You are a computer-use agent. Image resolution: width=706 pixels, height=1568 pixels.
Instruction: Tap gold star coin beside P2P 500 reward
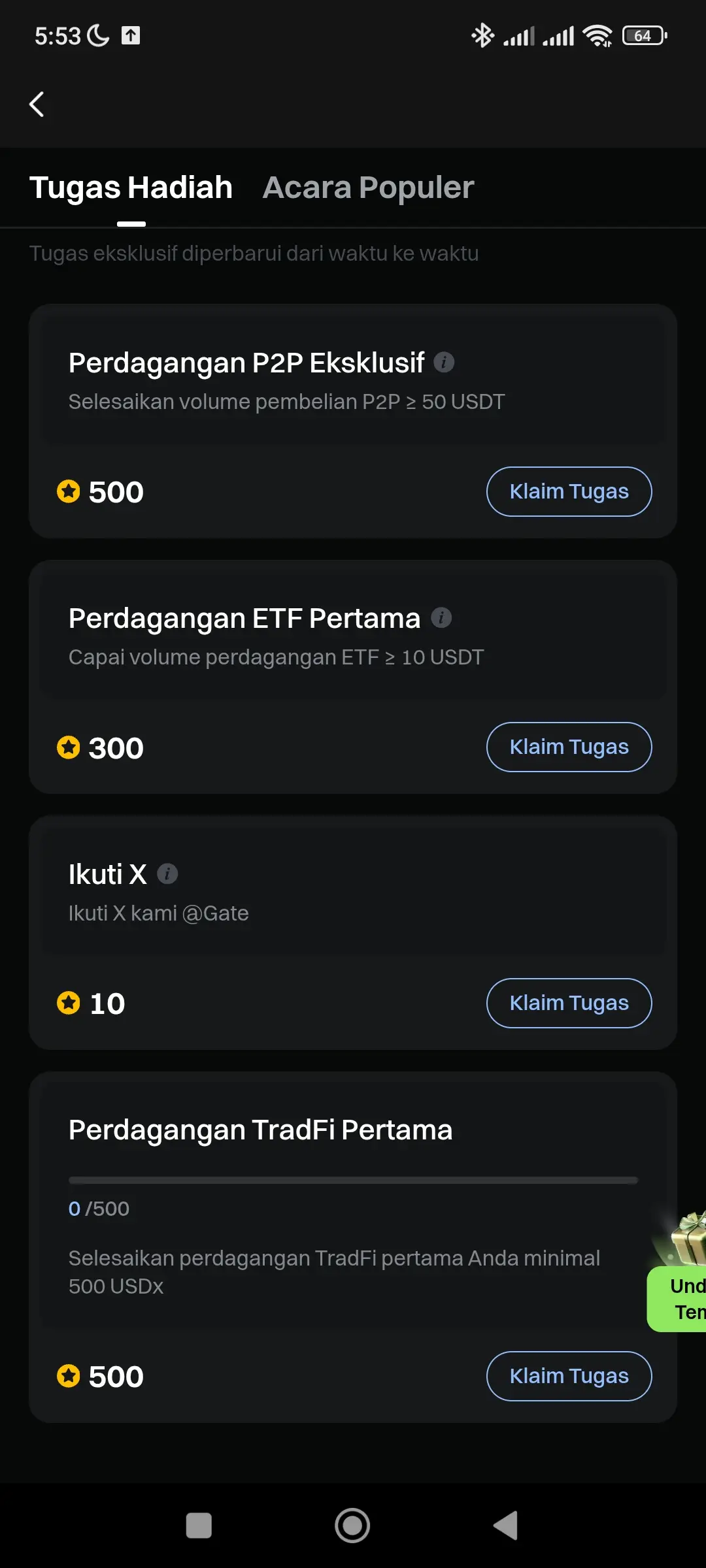(x=68, y=491)
